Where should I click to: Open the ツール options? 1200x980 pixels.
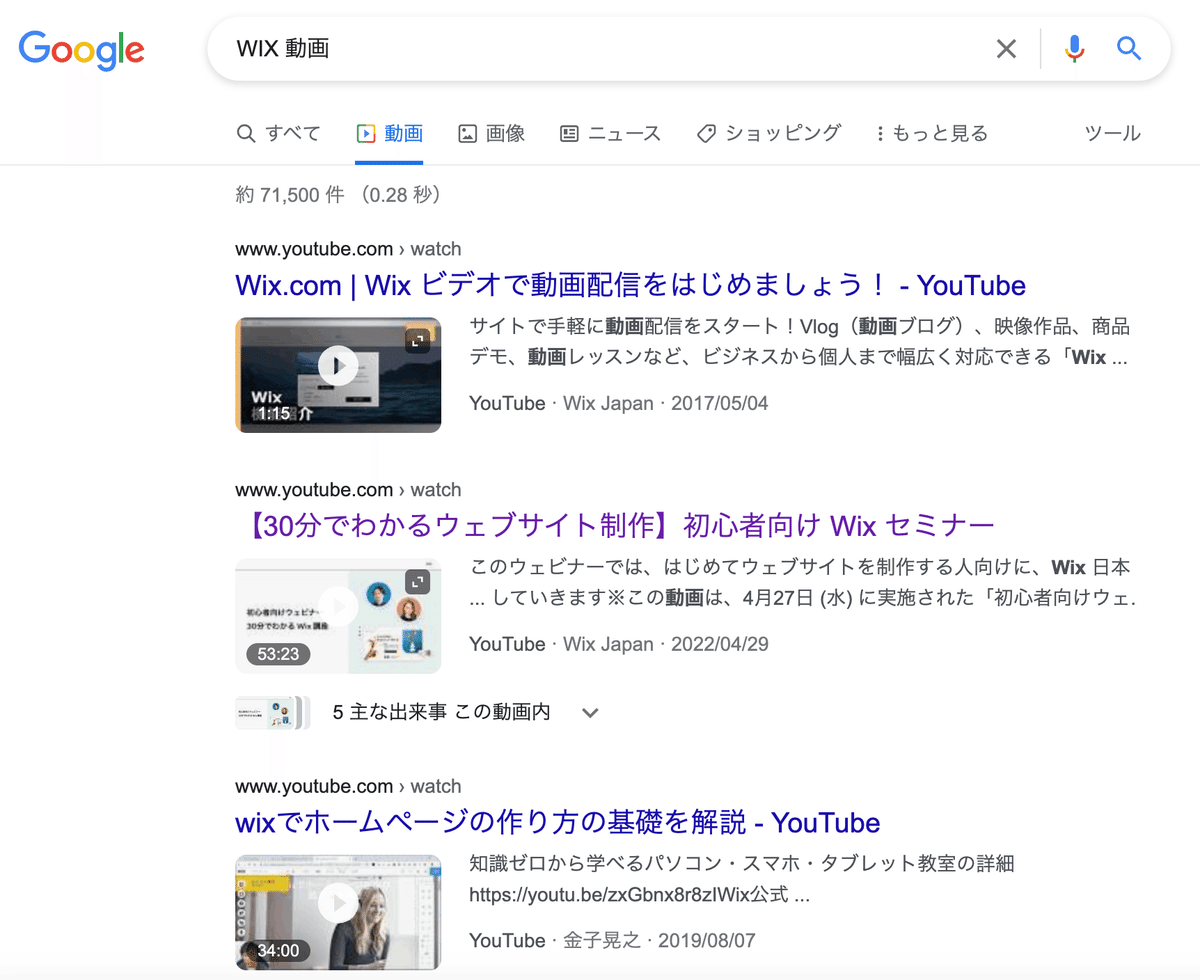pyautogui.click(x=1112, y=133)
